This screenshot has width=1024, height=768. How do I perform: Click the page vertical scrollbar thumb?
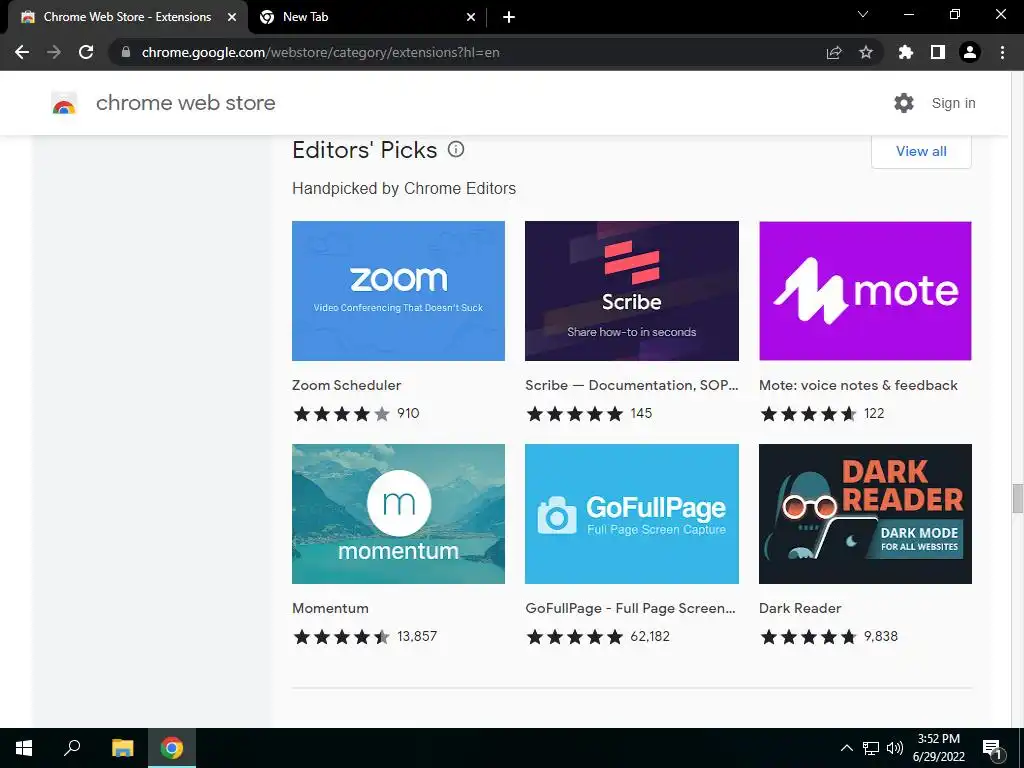coord(1017,499)
